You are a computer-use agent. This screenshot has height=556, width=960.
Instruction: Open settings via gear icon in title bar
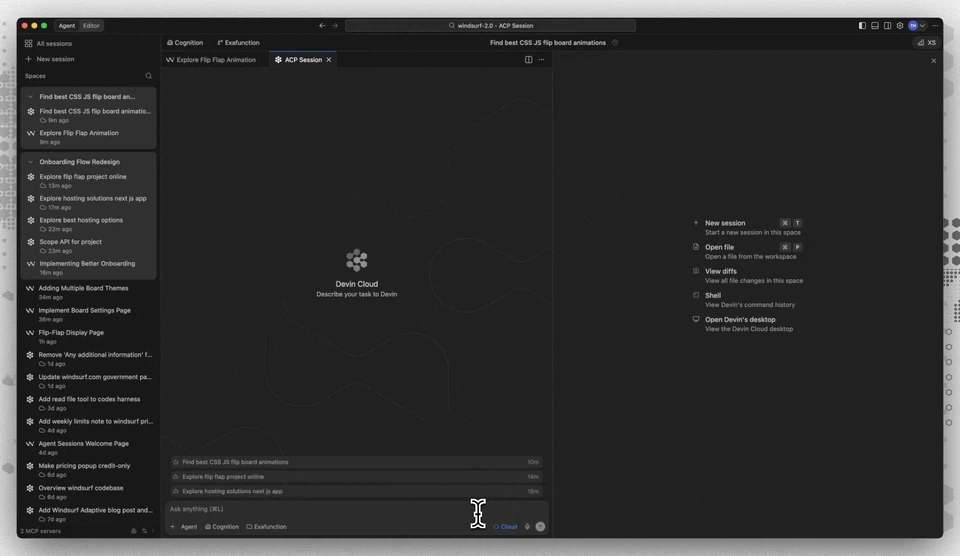click(900, 26)
